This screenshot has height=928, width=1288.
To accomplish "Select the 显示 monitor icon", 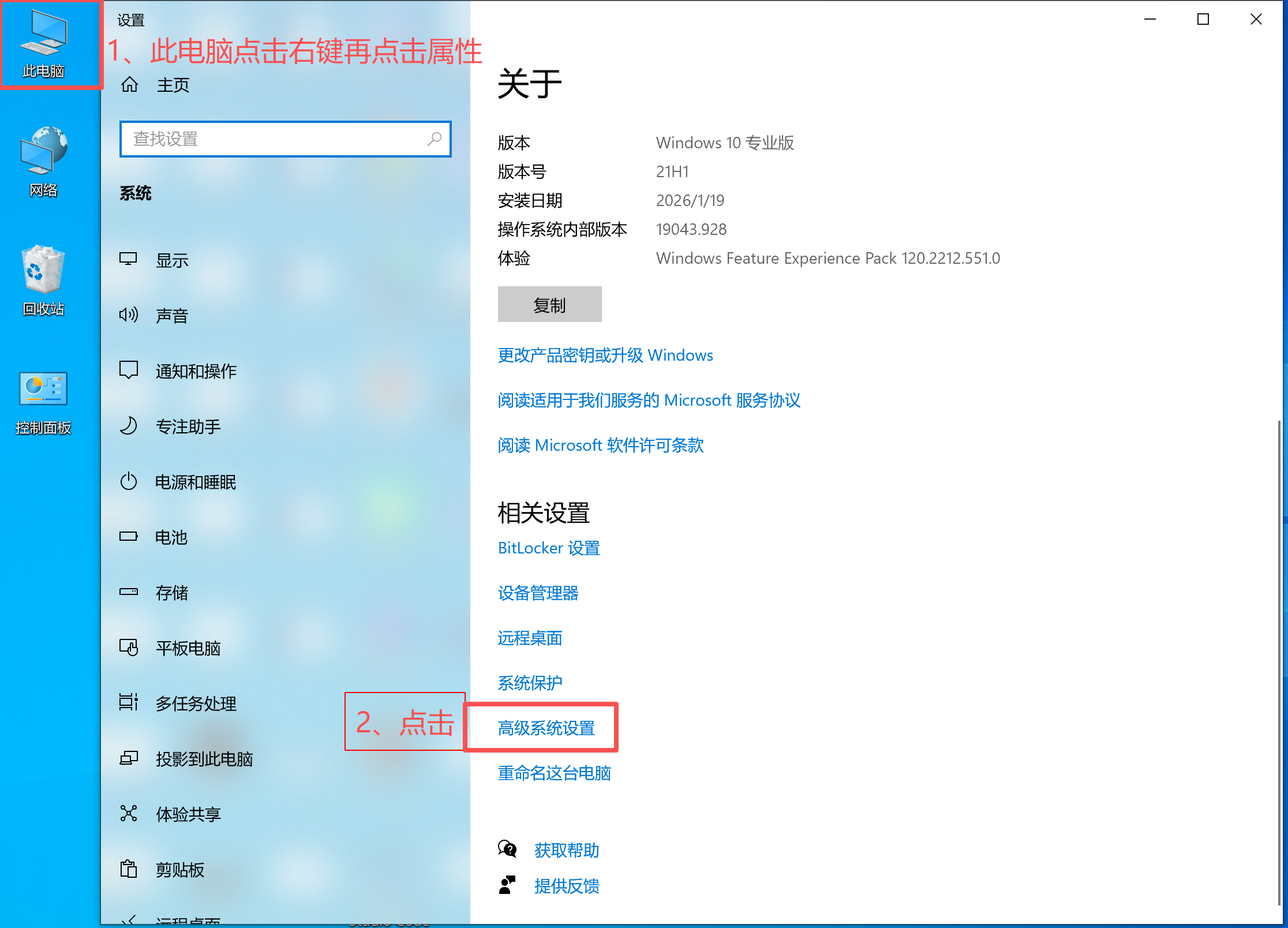I will (128, 259).
